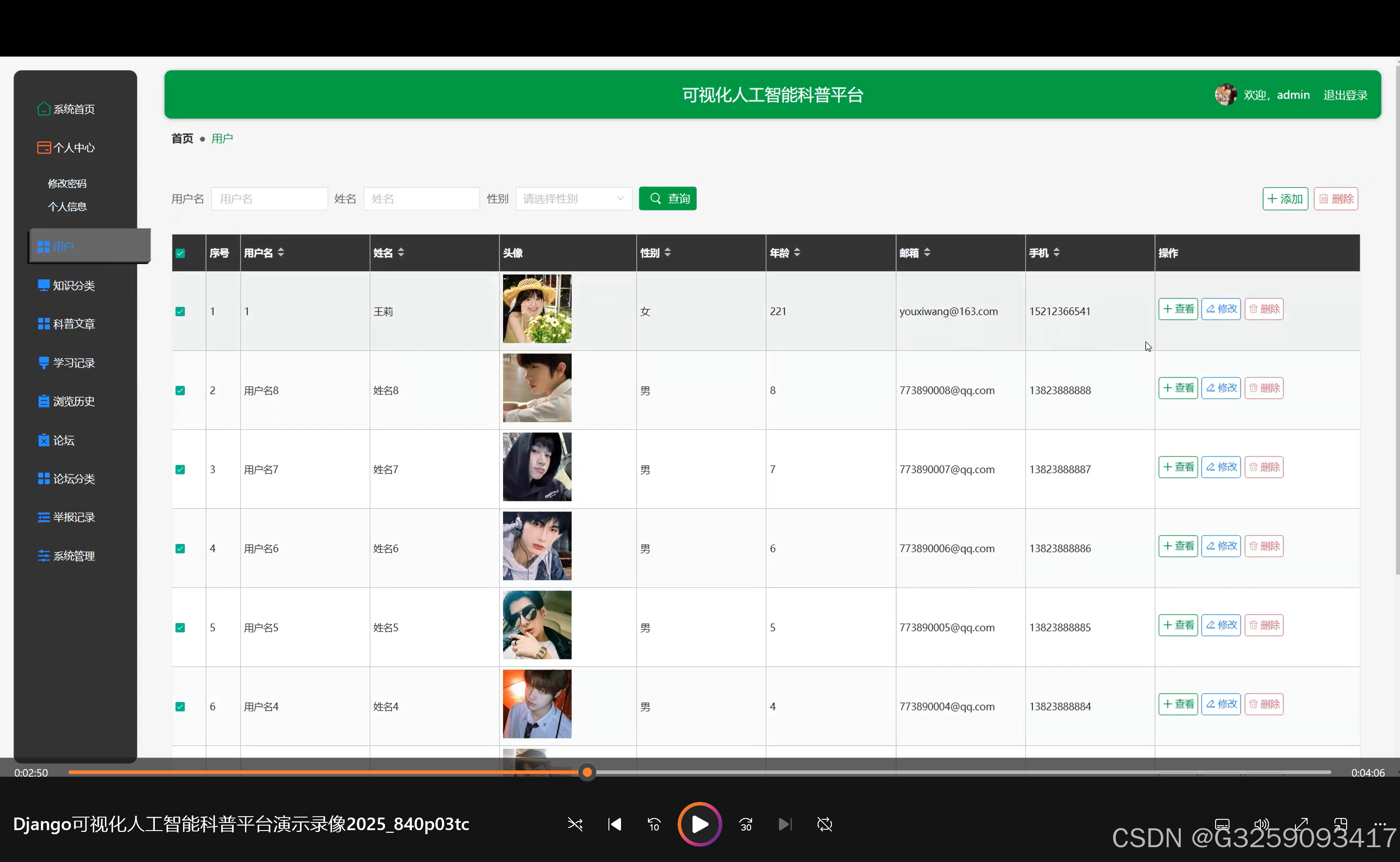Toggle the select-all header checkbox
The image size is (1400, 862).
click(180, 253)
